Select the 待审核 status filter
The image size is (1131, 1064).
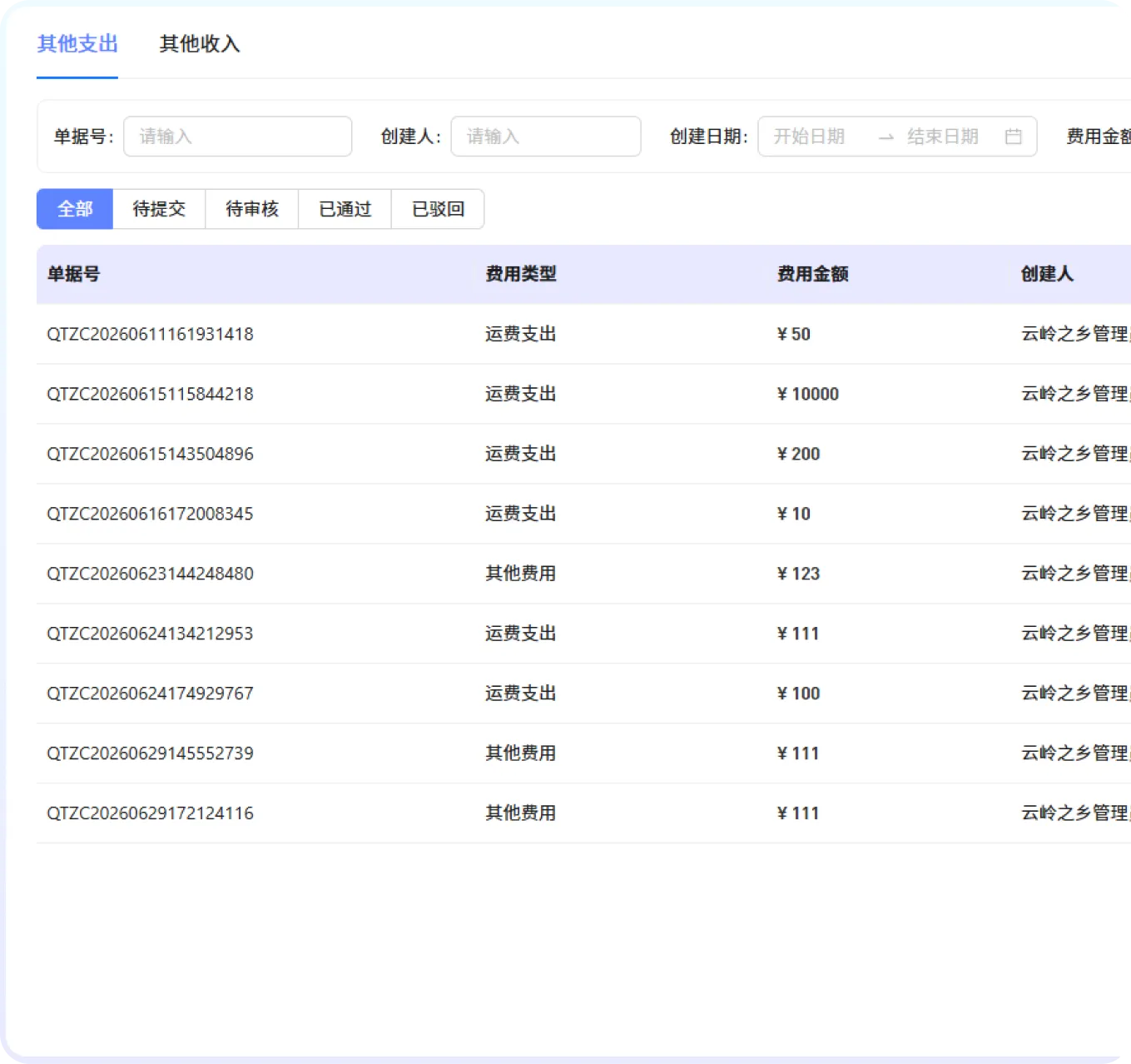252,209
